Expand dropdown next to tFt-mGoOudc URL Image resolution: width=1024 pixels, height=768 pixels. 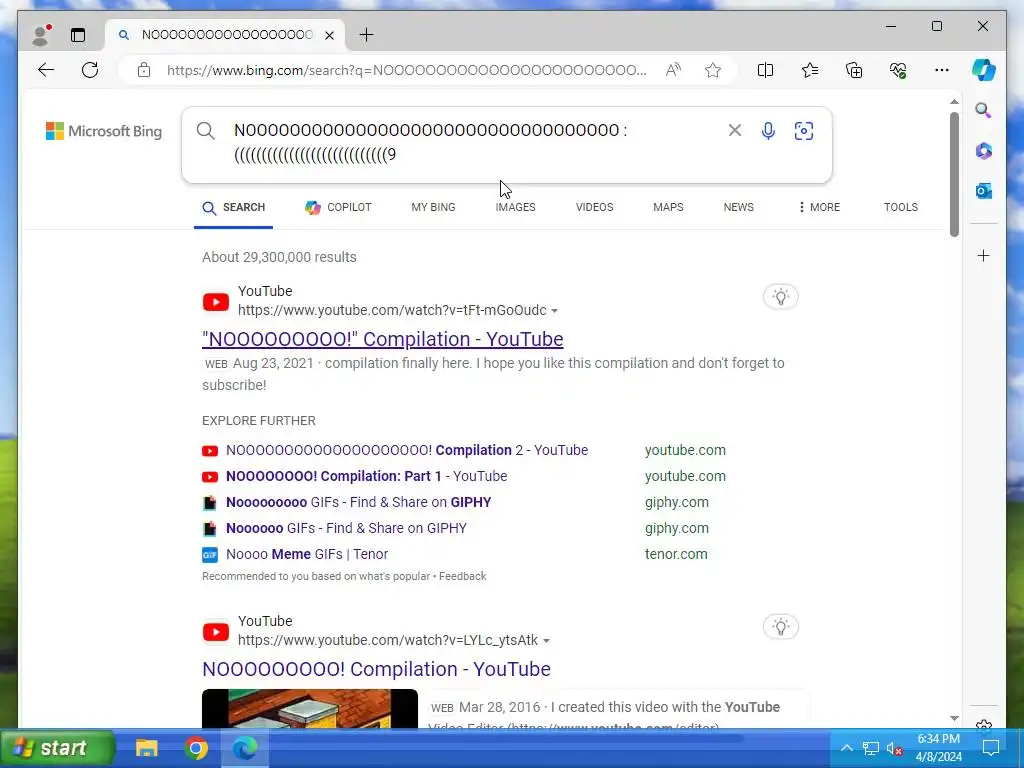coord(554,311)
